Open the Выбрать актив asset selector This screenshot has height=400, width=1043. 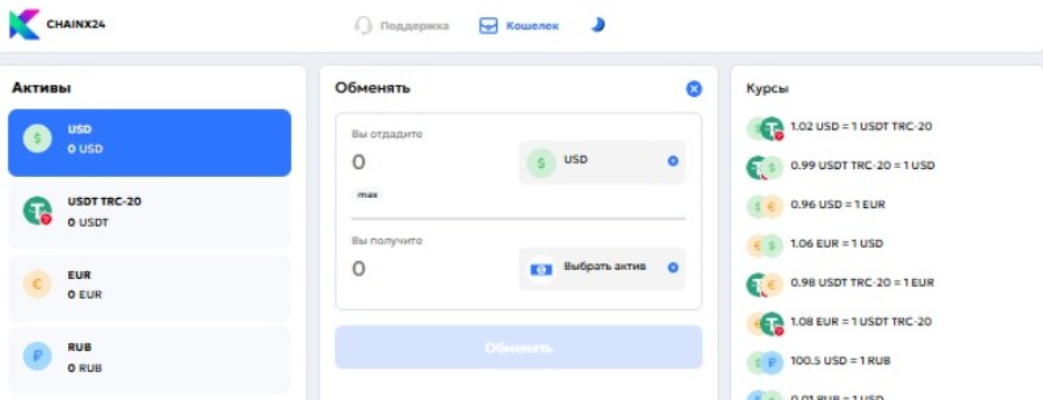602,268
